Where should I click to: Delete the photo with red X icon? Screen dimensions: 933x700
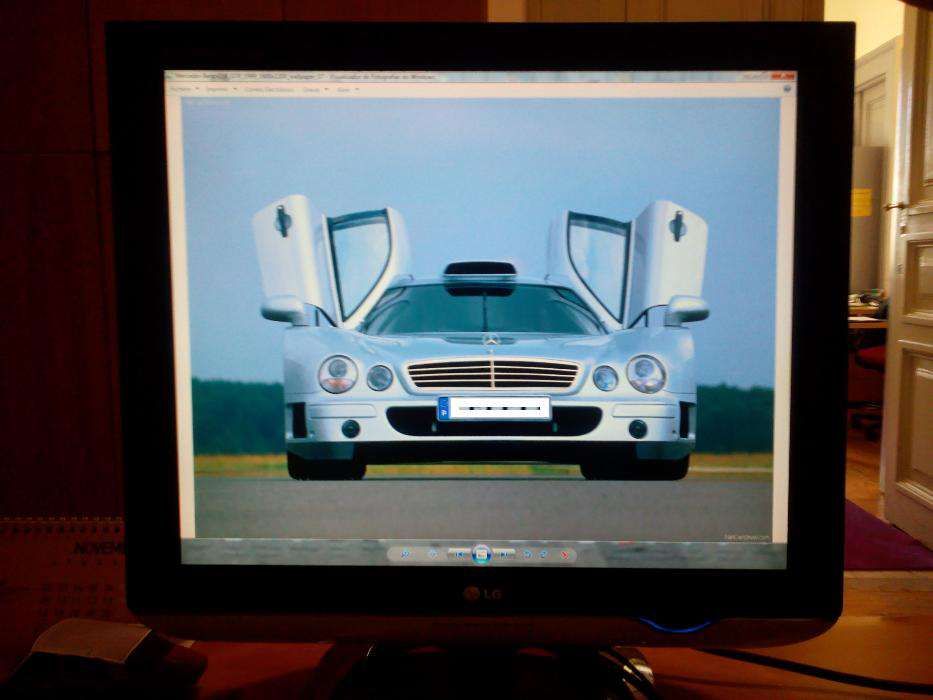click(x=565, y=555)
